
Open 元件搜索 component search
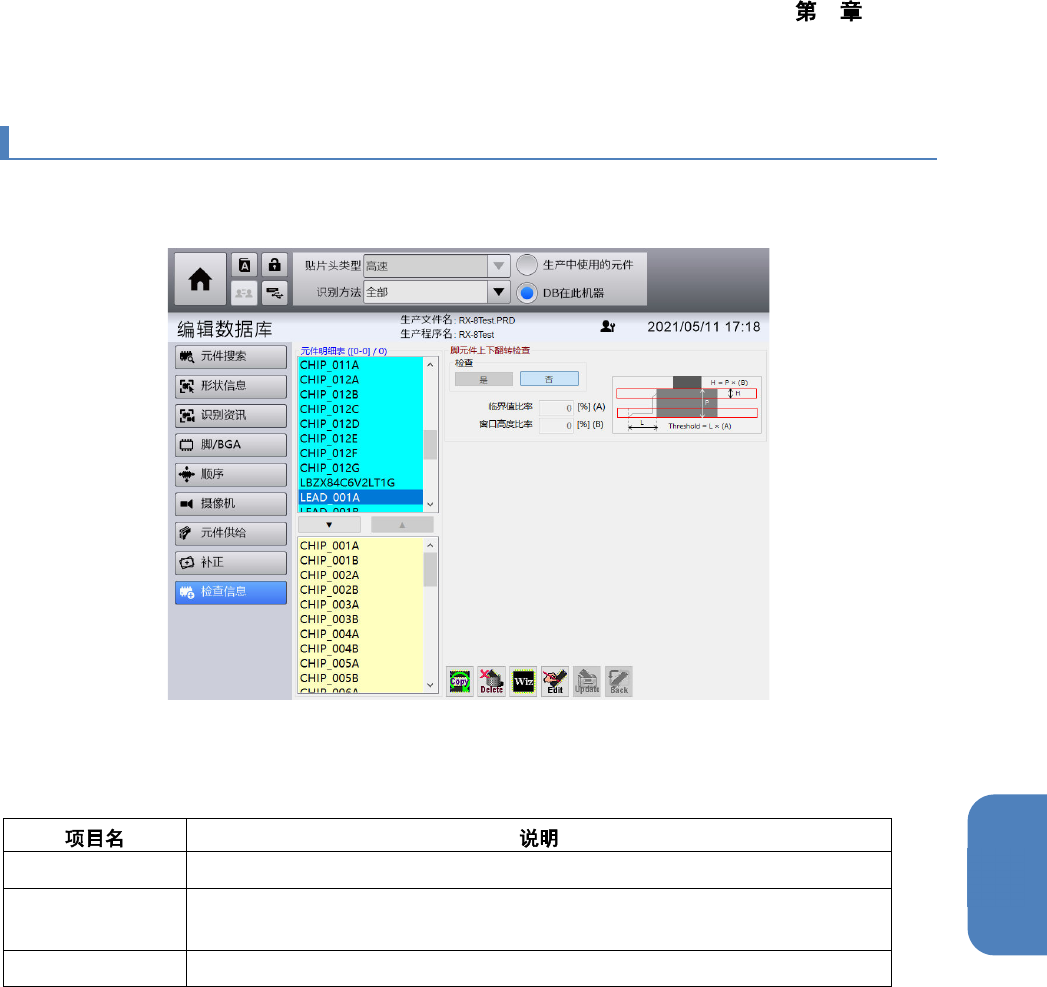coord(231,357)
